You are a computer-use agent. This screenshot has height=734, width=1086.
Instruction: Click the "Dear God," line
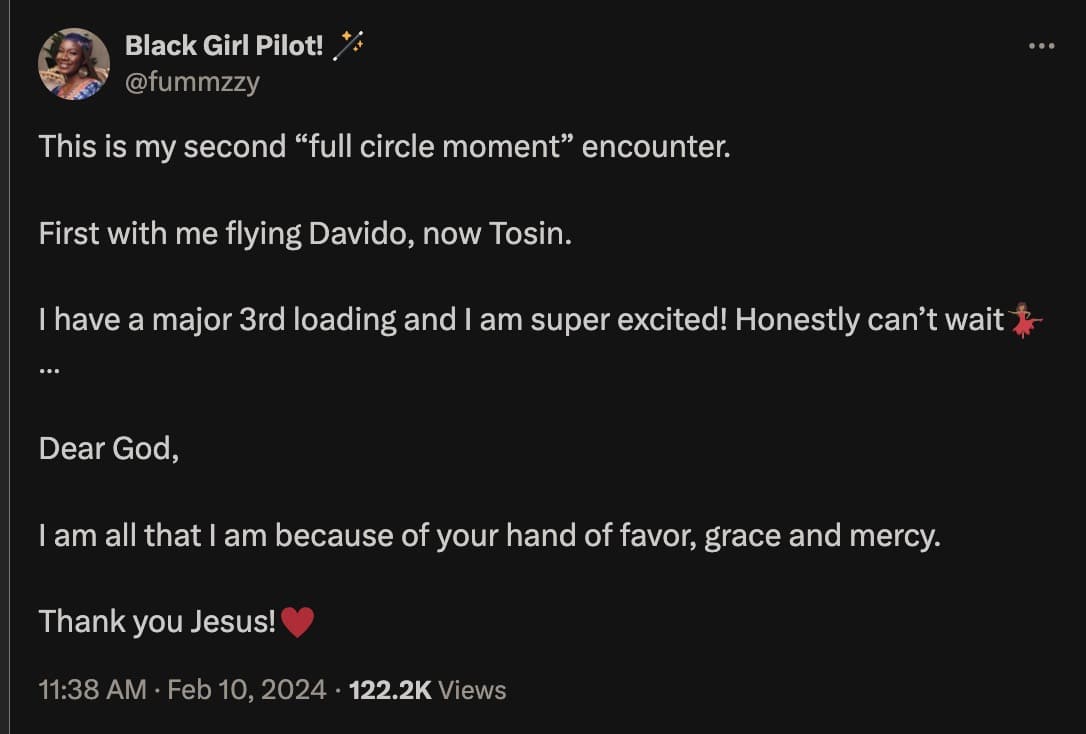tap(109, 449)
